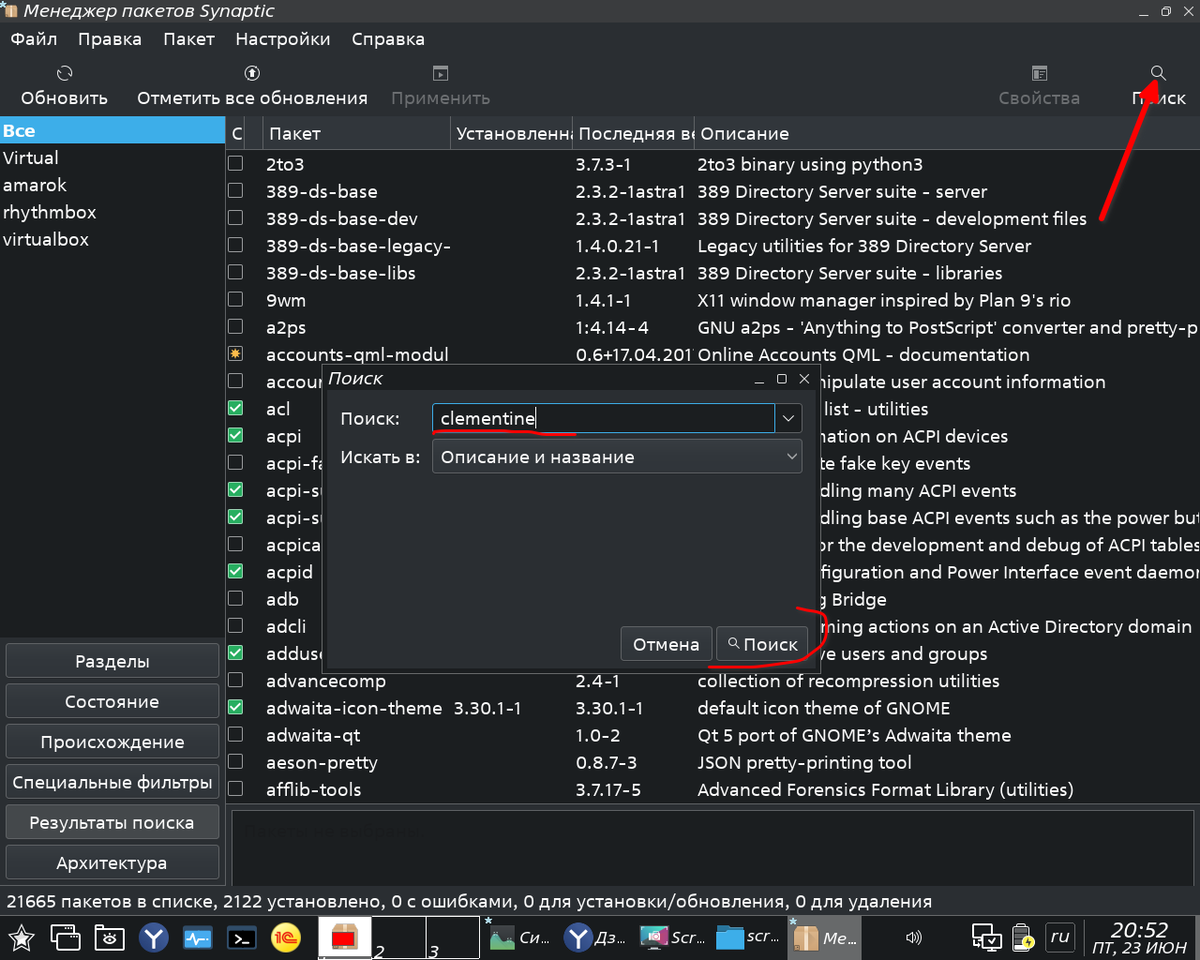The image size is (1200, 960).
Task: Switch to the scr… folder window
Action: pos(747,938)
